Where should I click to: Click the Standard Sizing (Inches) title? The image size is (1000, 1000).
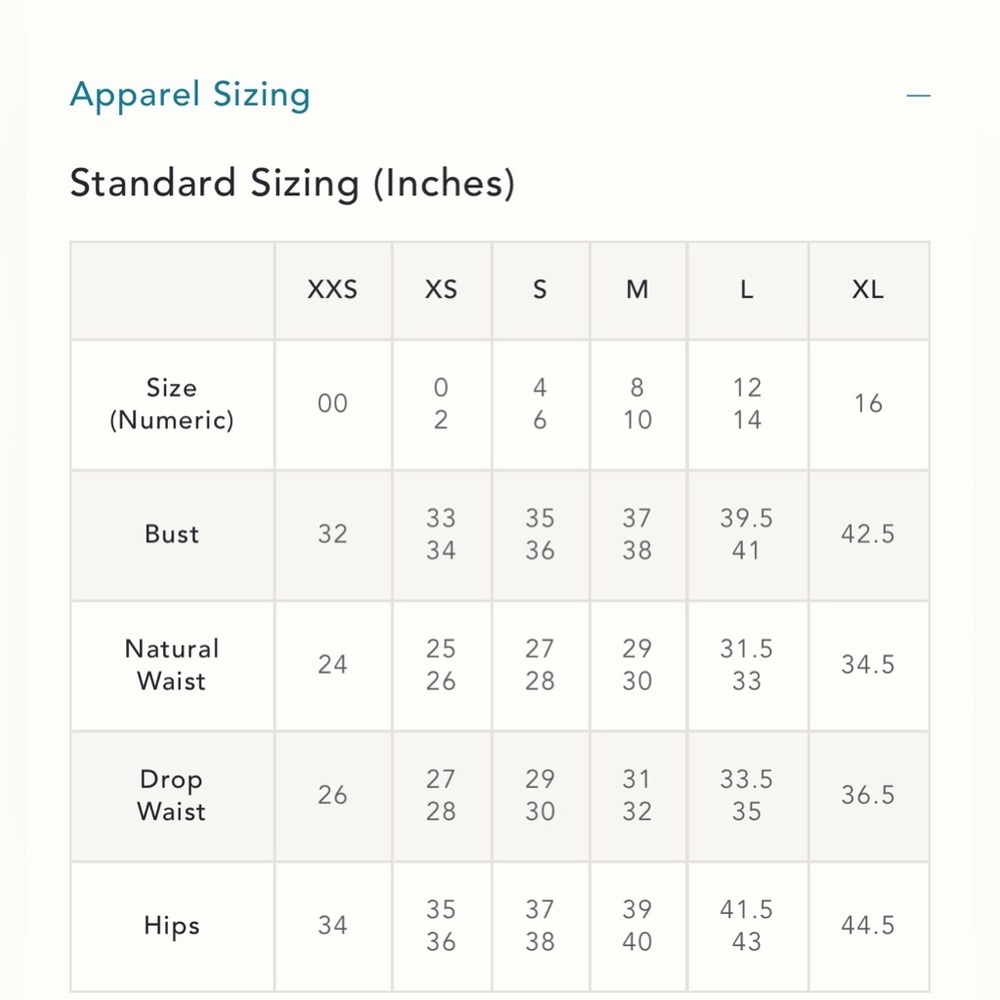[292, 184]
